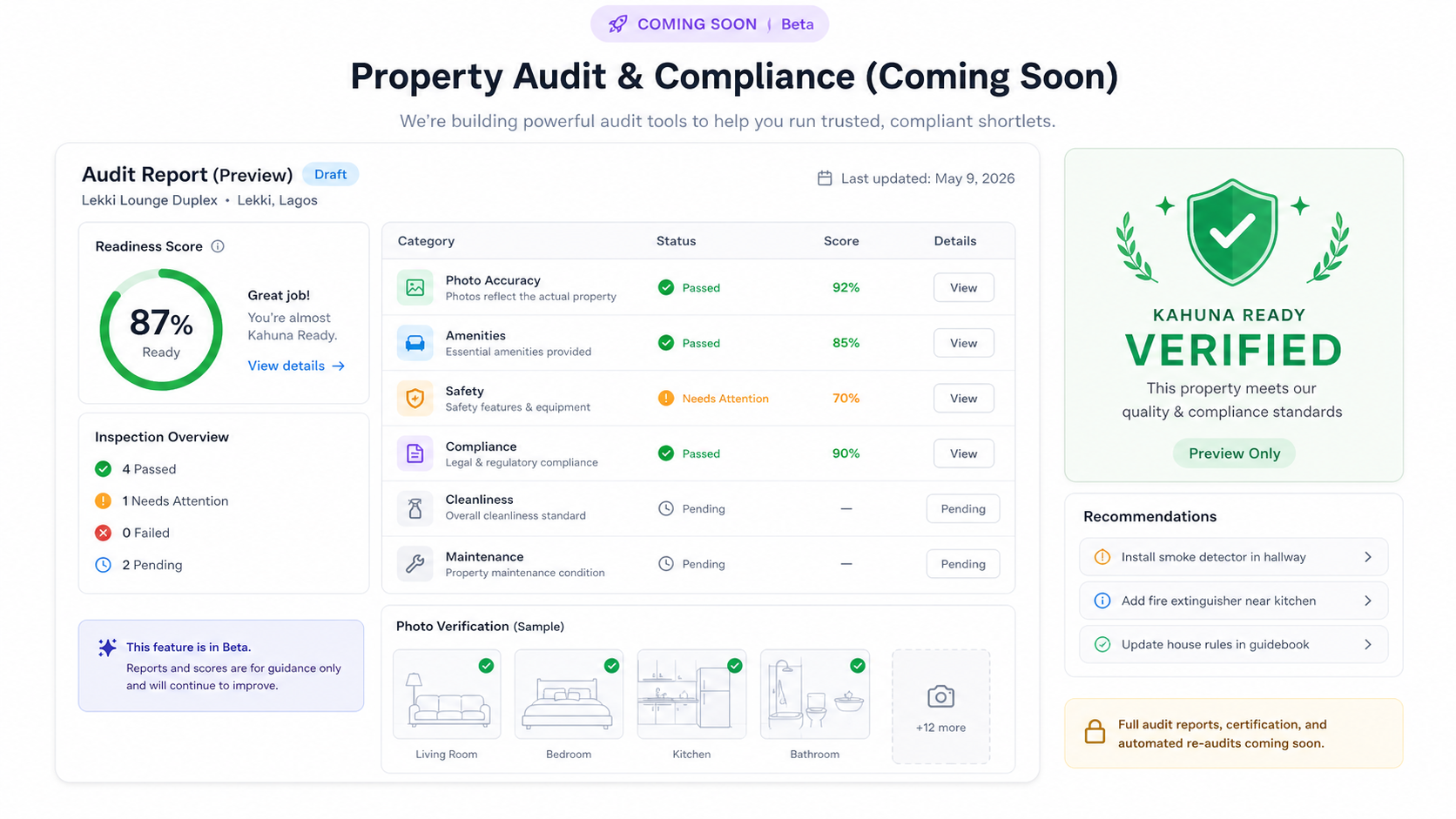The image size is (1456, 819).
Task: Click the Maintenance pending clock icon
Action: 666,564
